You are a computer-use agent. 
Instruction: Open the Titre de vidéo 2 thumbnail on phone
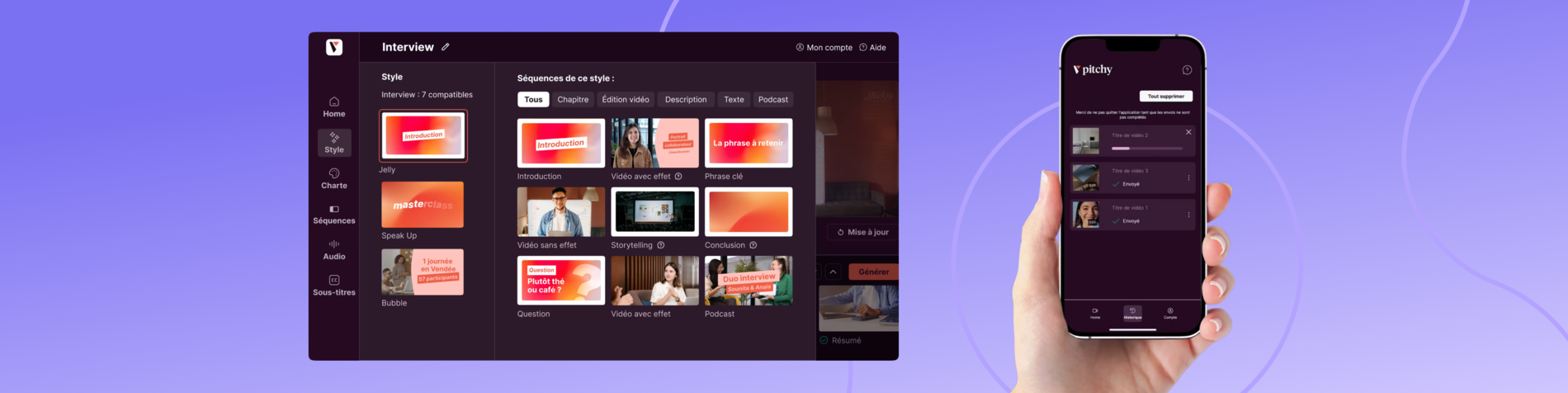click(x=1086, y=141)
